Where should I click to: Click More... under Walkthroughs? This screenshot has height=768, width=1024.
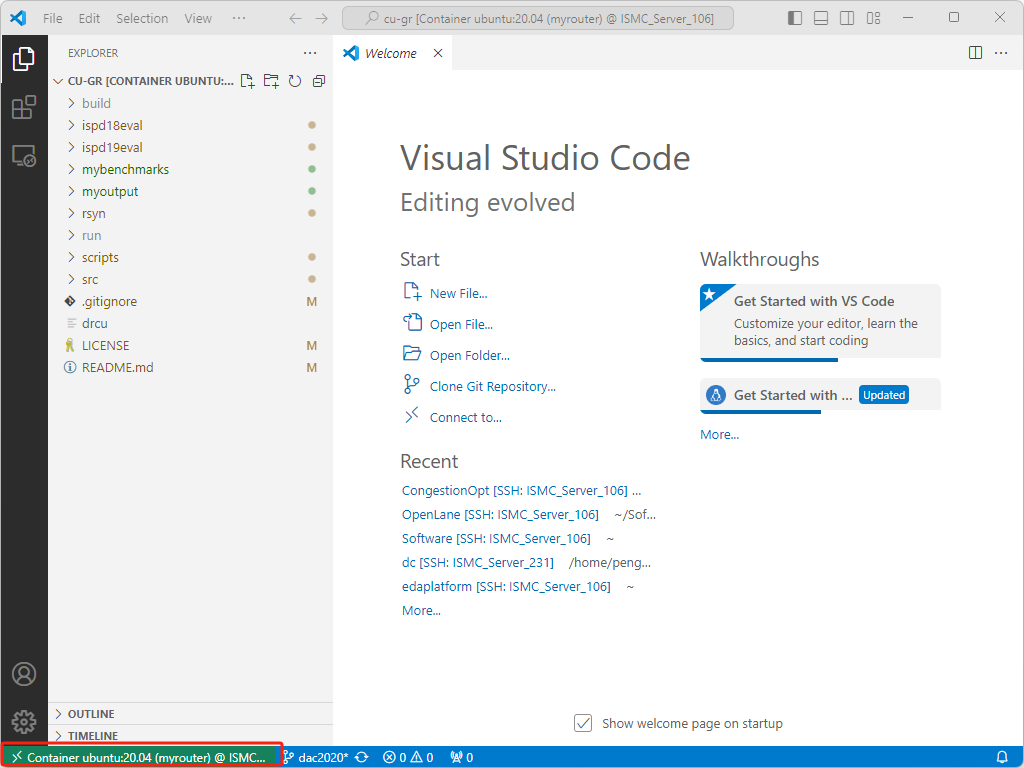click(720, 434)
